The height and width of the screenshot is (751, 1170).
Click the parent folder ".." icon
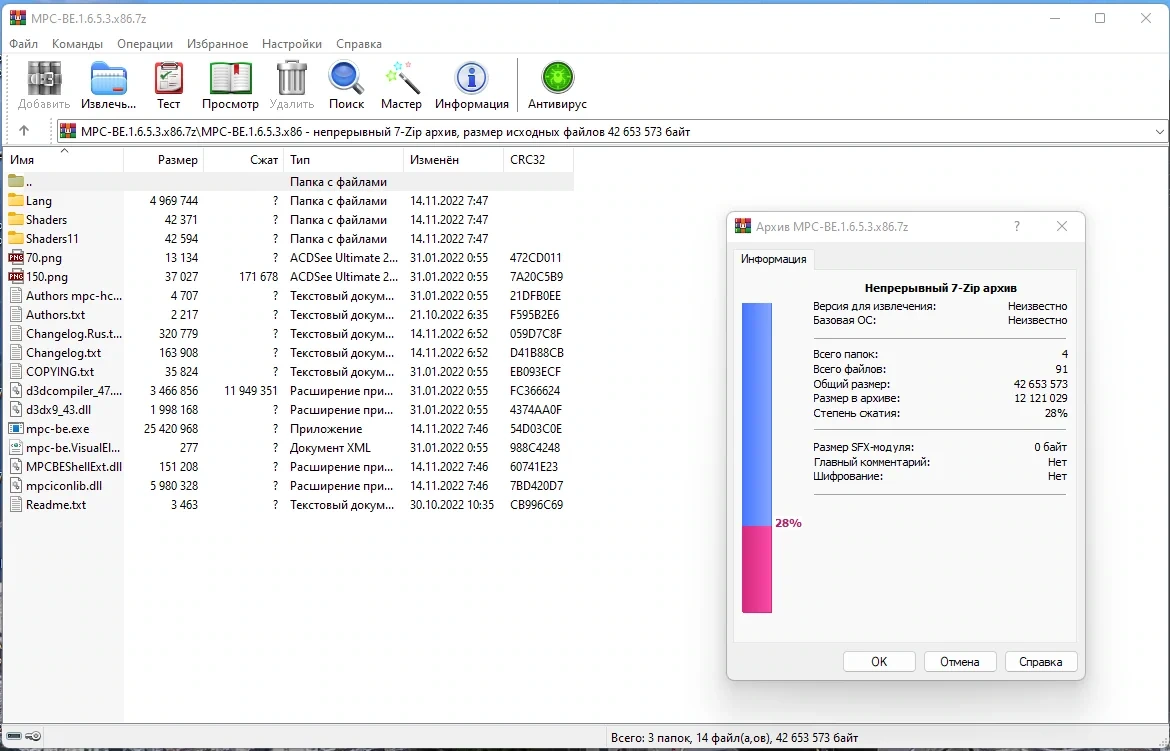click(x=16, y=181)
